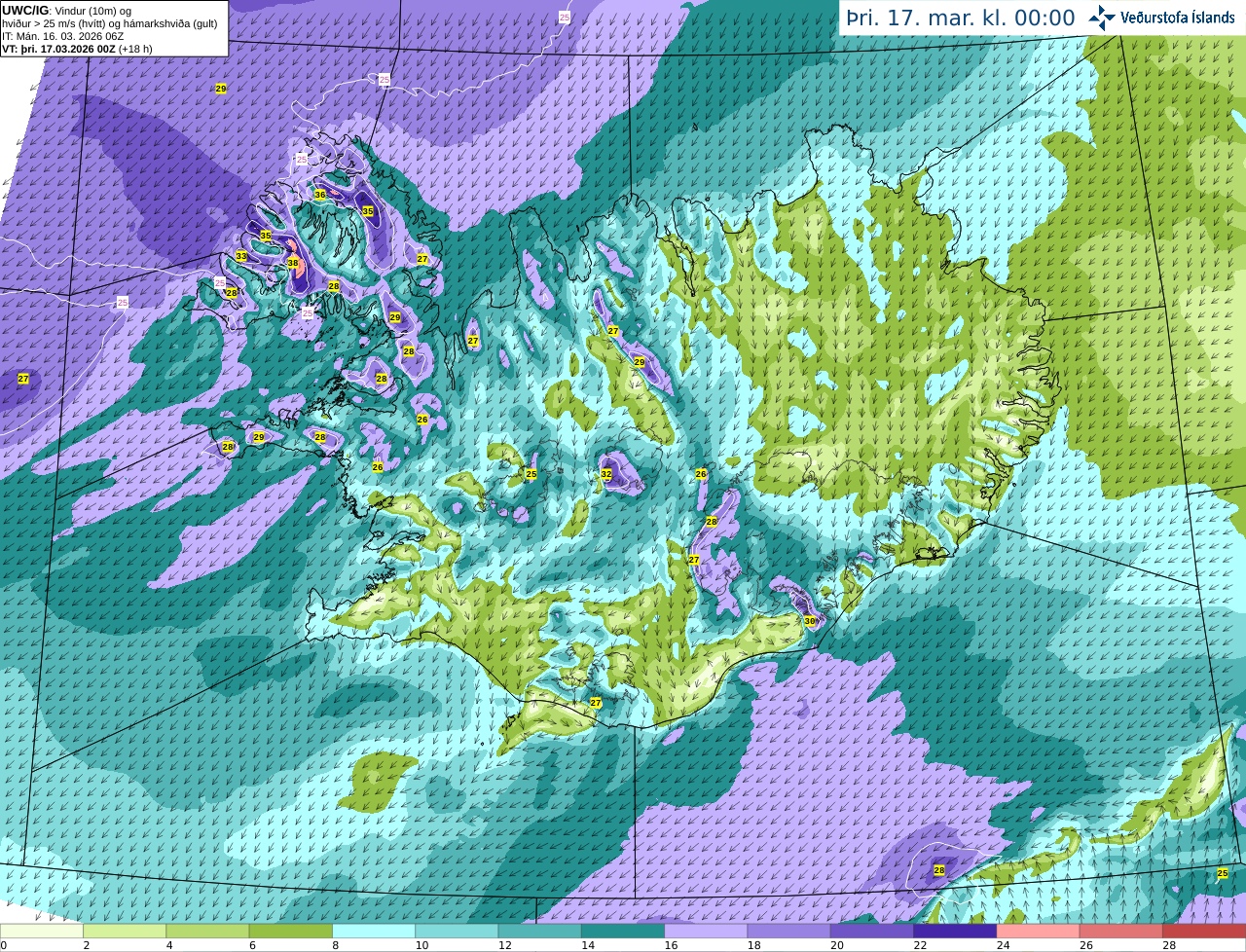Pick the purple legend swatch between 20 and 22
Image resolution: width=1246 pixels, height=952 pixels.
pos(872,932)
